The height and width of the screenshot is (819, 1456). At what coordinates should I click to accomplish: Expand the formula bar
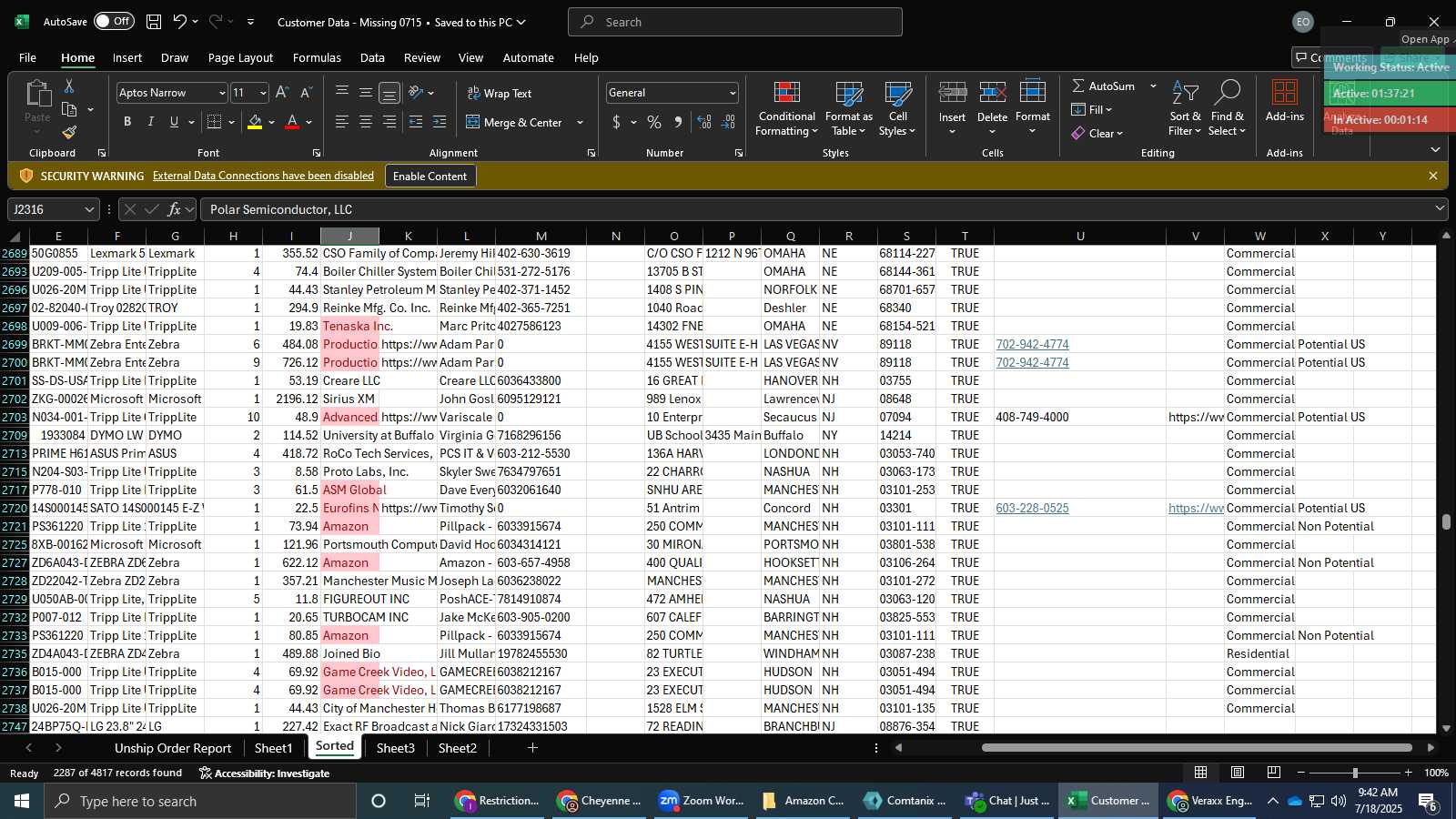pos(1440,208)
